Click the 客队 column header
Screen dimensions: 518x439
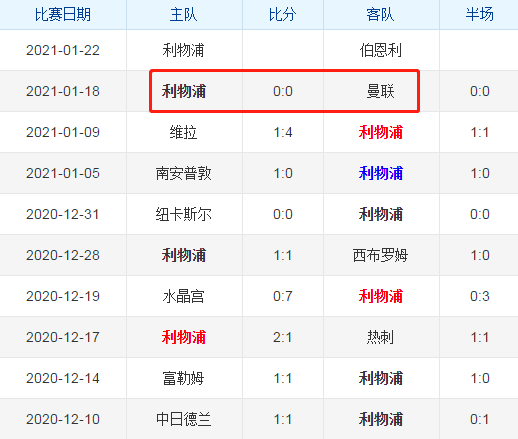pyautogui.click(x=380, y=15)
